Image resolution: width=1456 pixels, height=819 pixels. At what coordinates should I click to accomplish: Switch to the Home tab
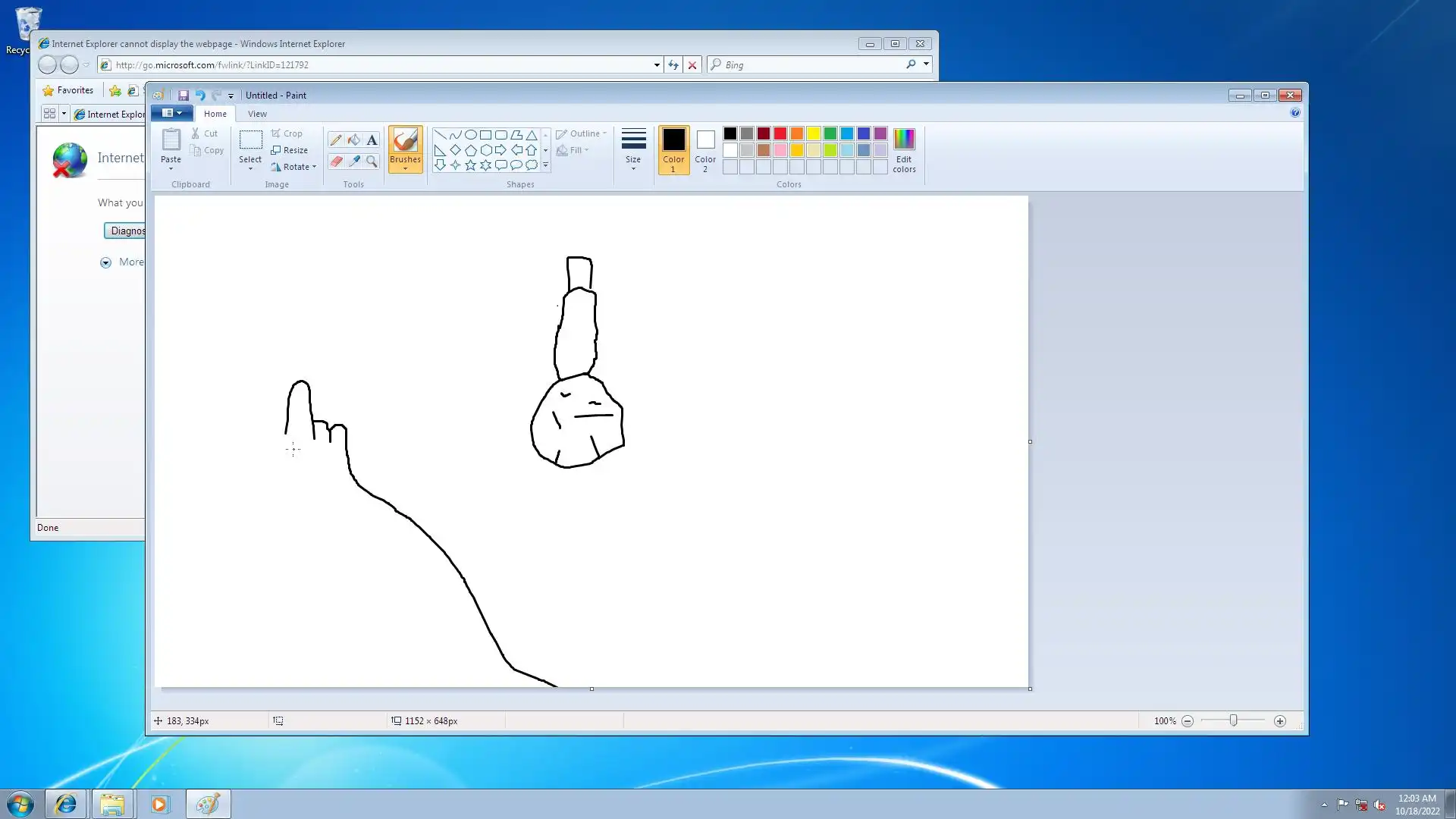pos(215,114)
